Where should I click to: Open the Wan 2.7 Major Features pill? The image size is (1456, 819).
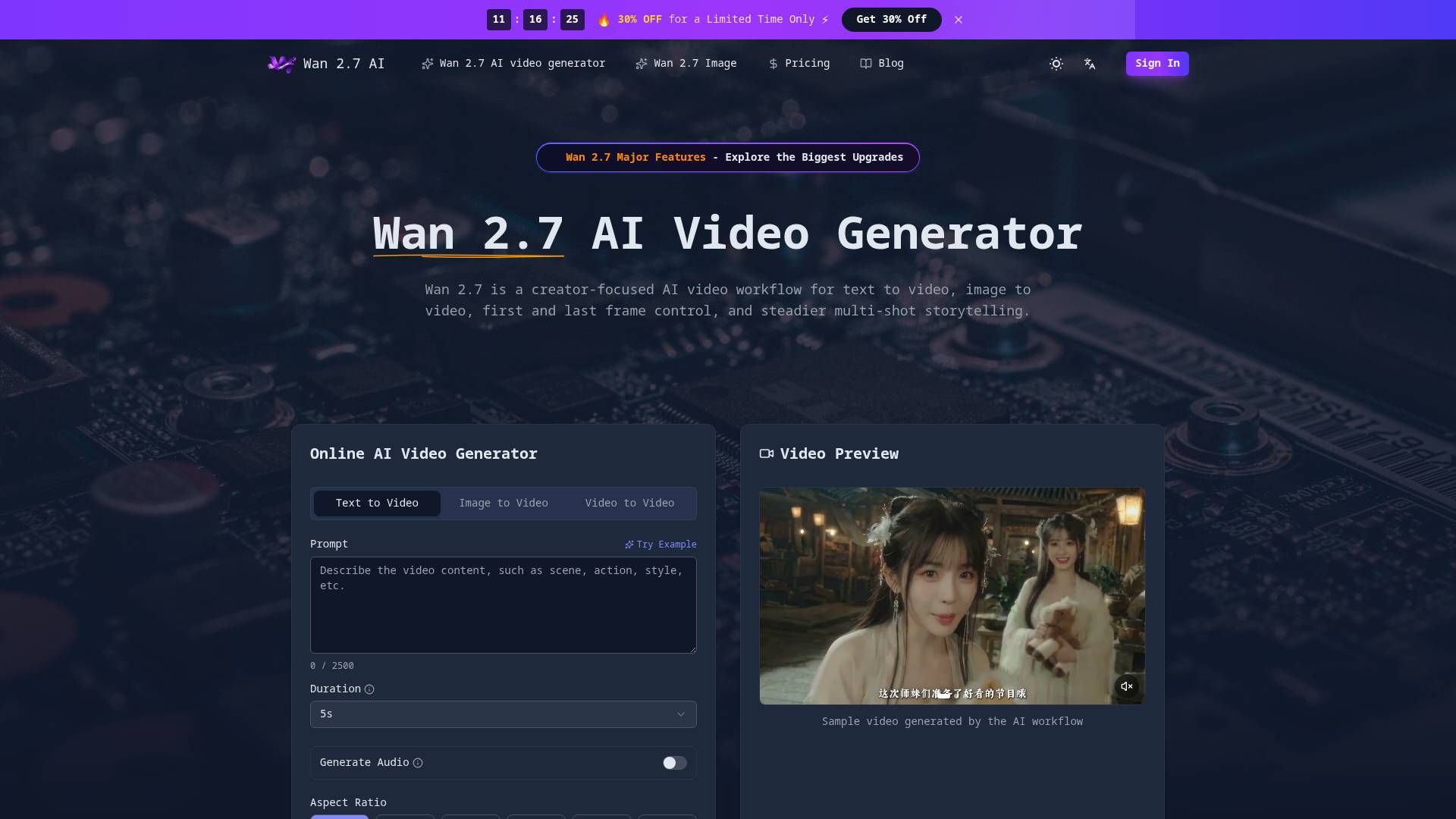(728, 158)
